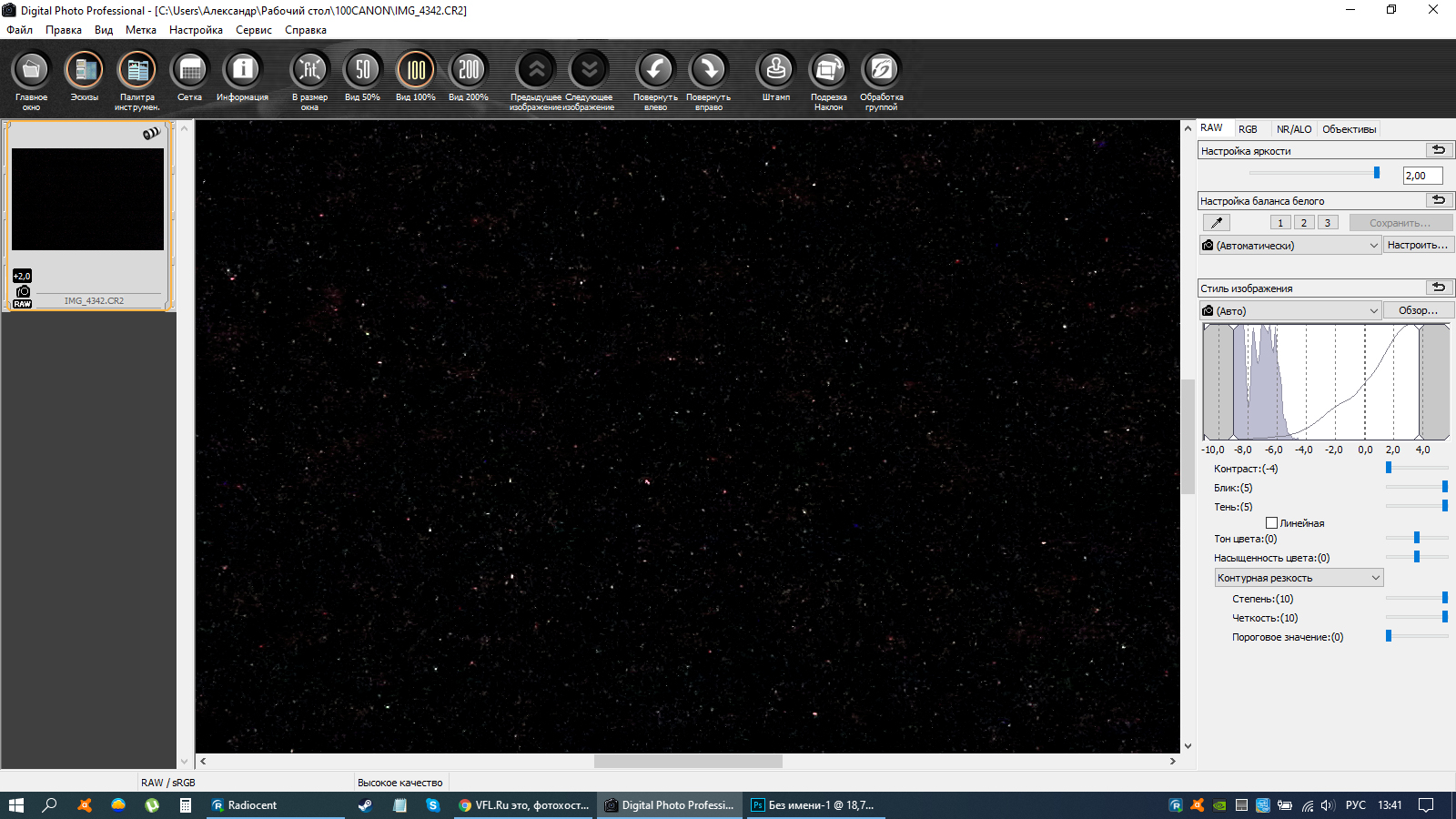This screenshot has height=819, width=1456.
Task: Open the Сервис menu
Action: pos(254,30)
